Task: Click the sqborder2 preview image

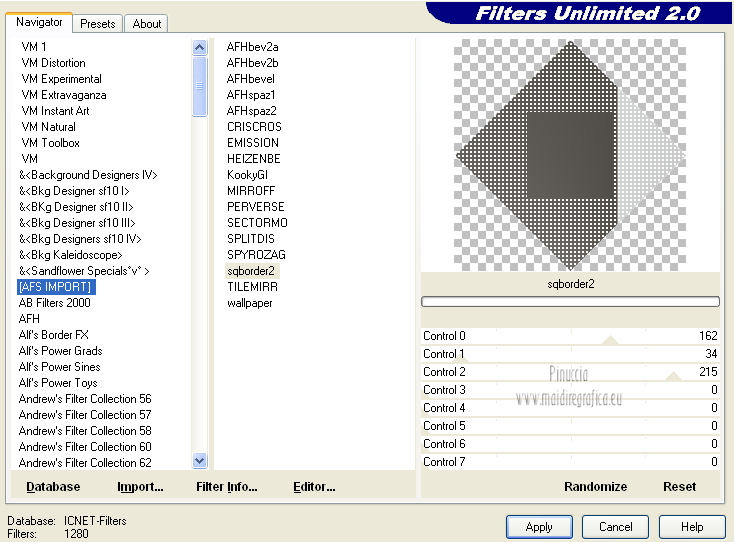Action: coord(570,155)
